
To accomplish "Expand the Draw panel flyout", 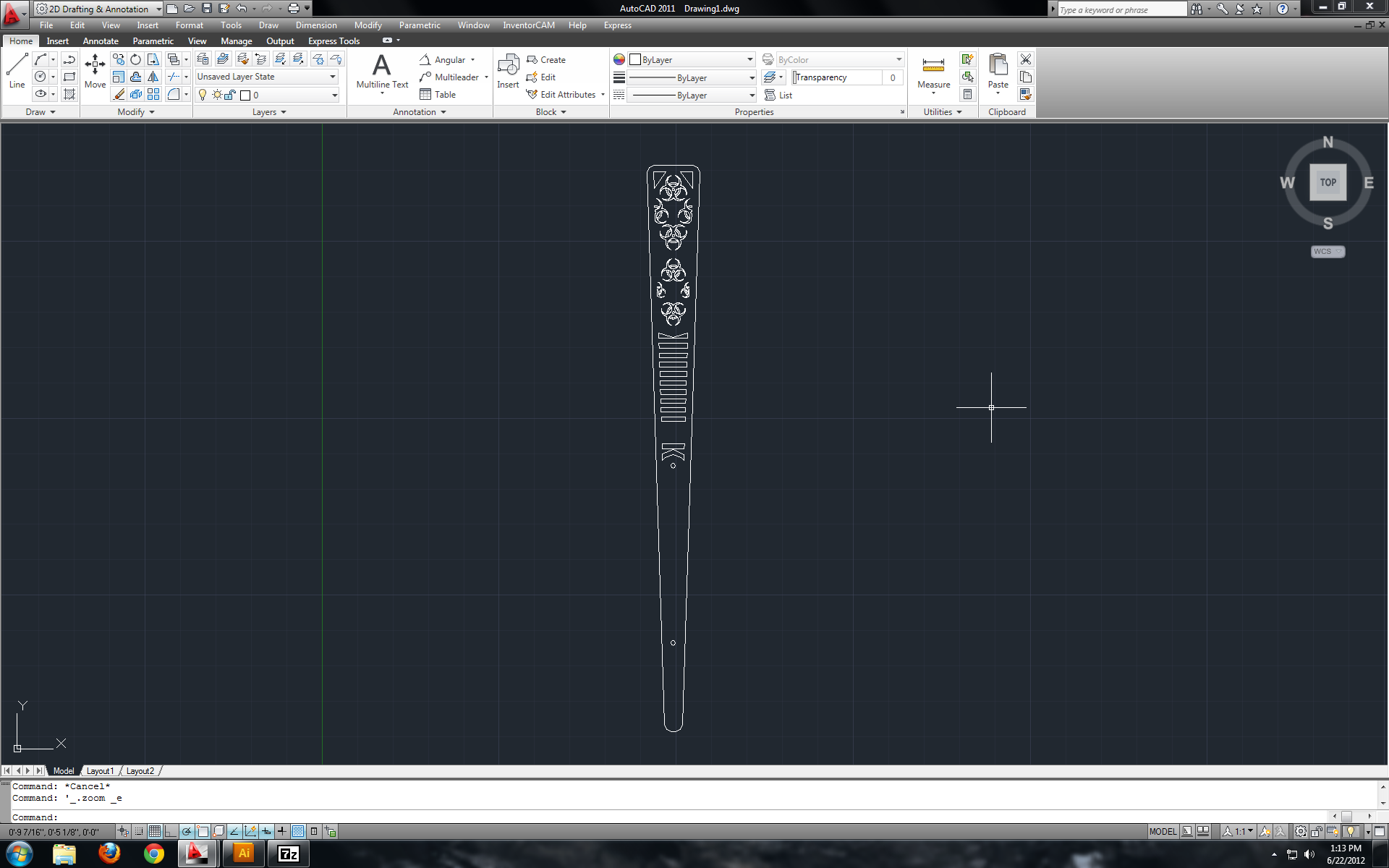I will 41,112.
